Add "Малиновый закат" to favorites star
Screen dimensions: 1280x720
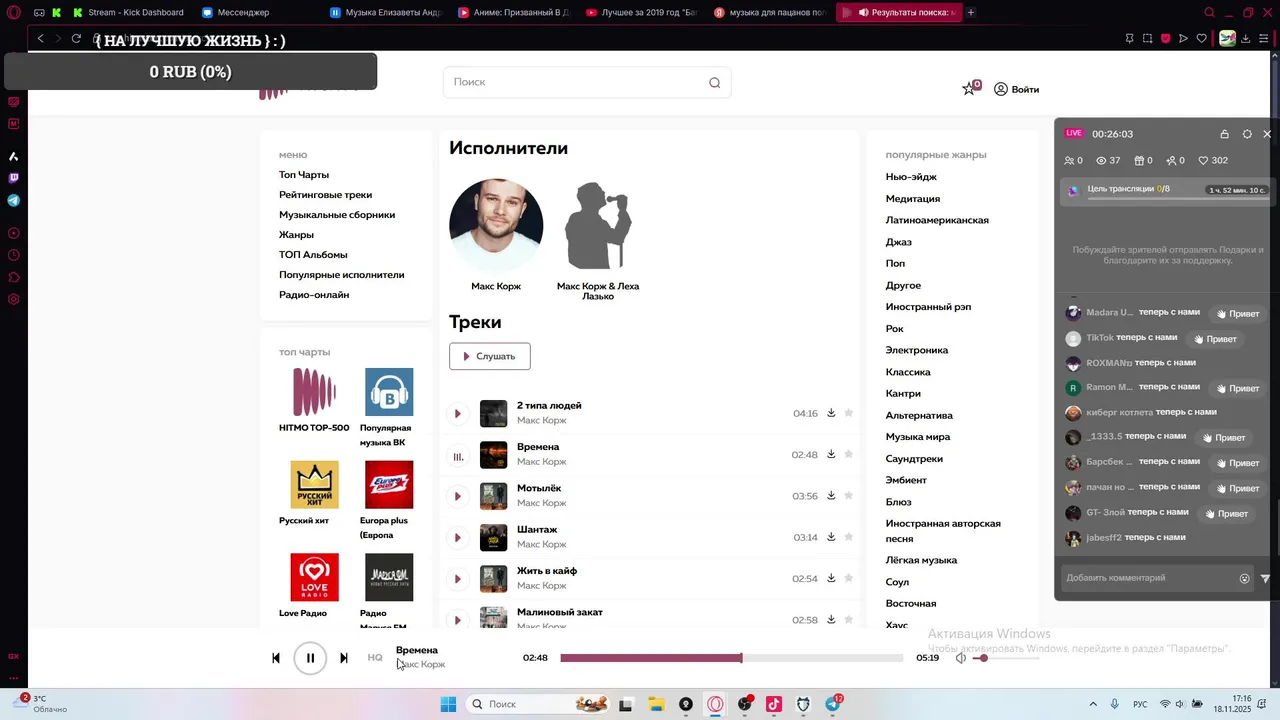(849, 619)
